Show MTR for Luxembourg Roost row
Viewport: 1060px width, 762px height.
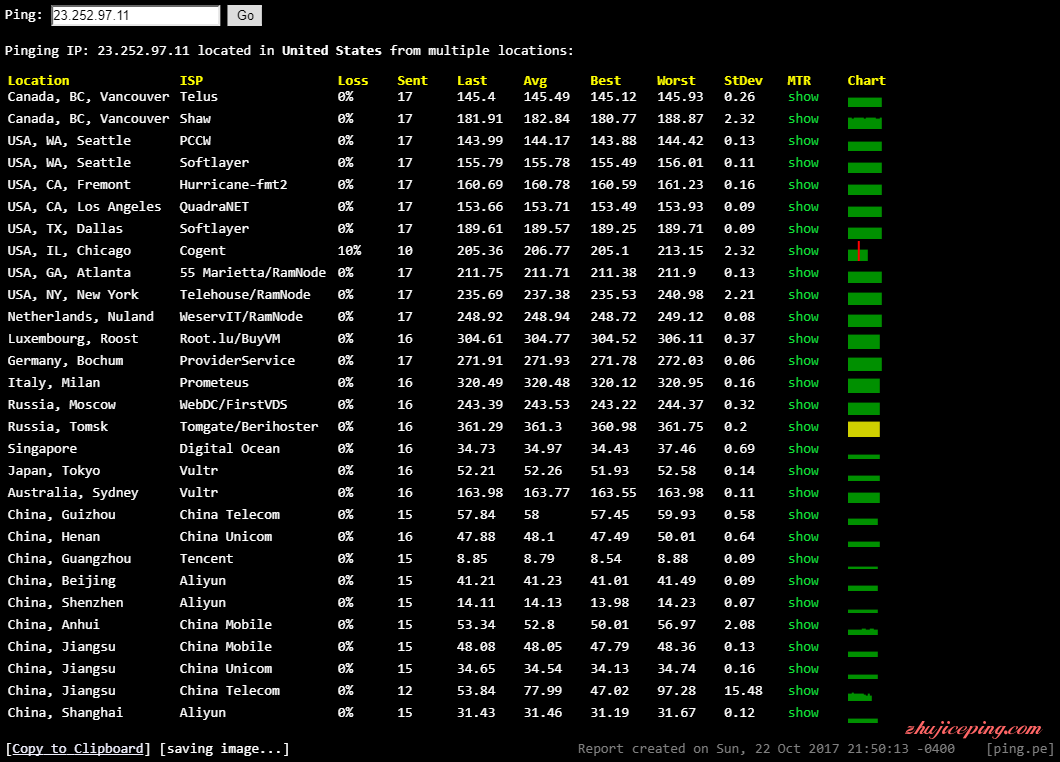coord(803,338)
